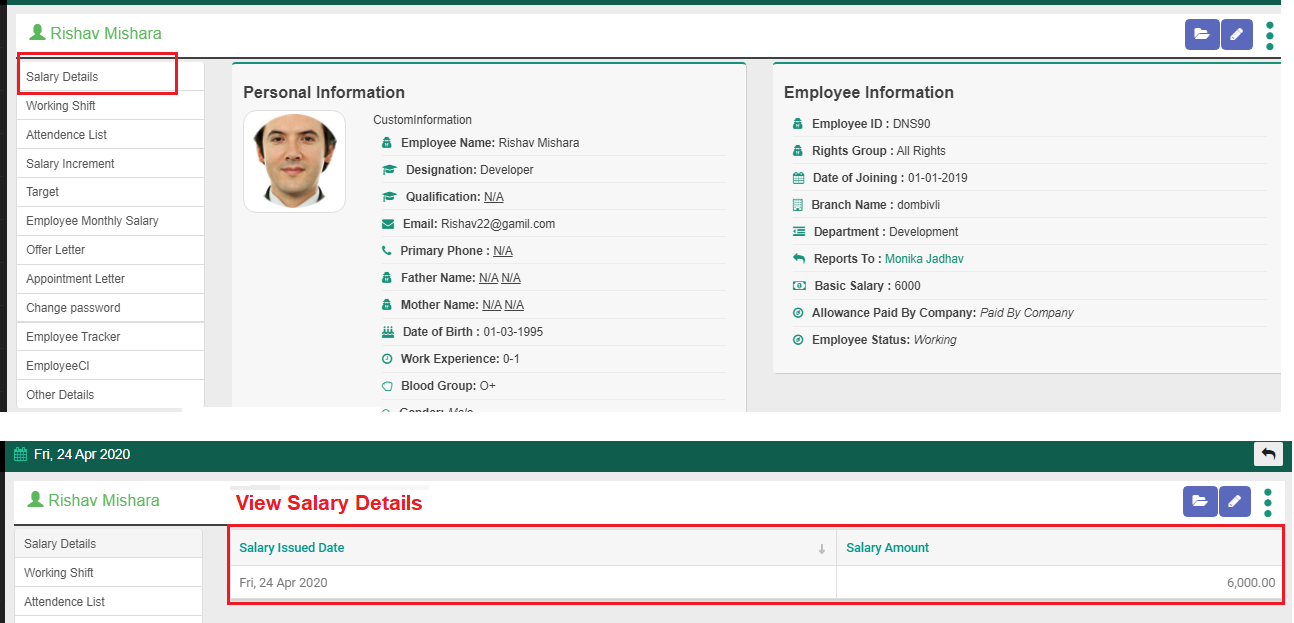Open Employee Monthly Salary menu item

point(92,221)
